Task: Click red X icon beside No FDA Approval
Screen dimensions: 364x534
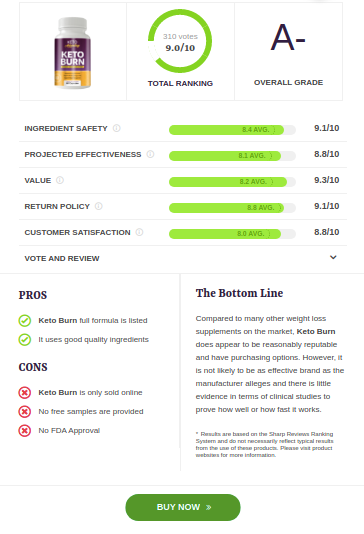Action: [x=25, y=431]
